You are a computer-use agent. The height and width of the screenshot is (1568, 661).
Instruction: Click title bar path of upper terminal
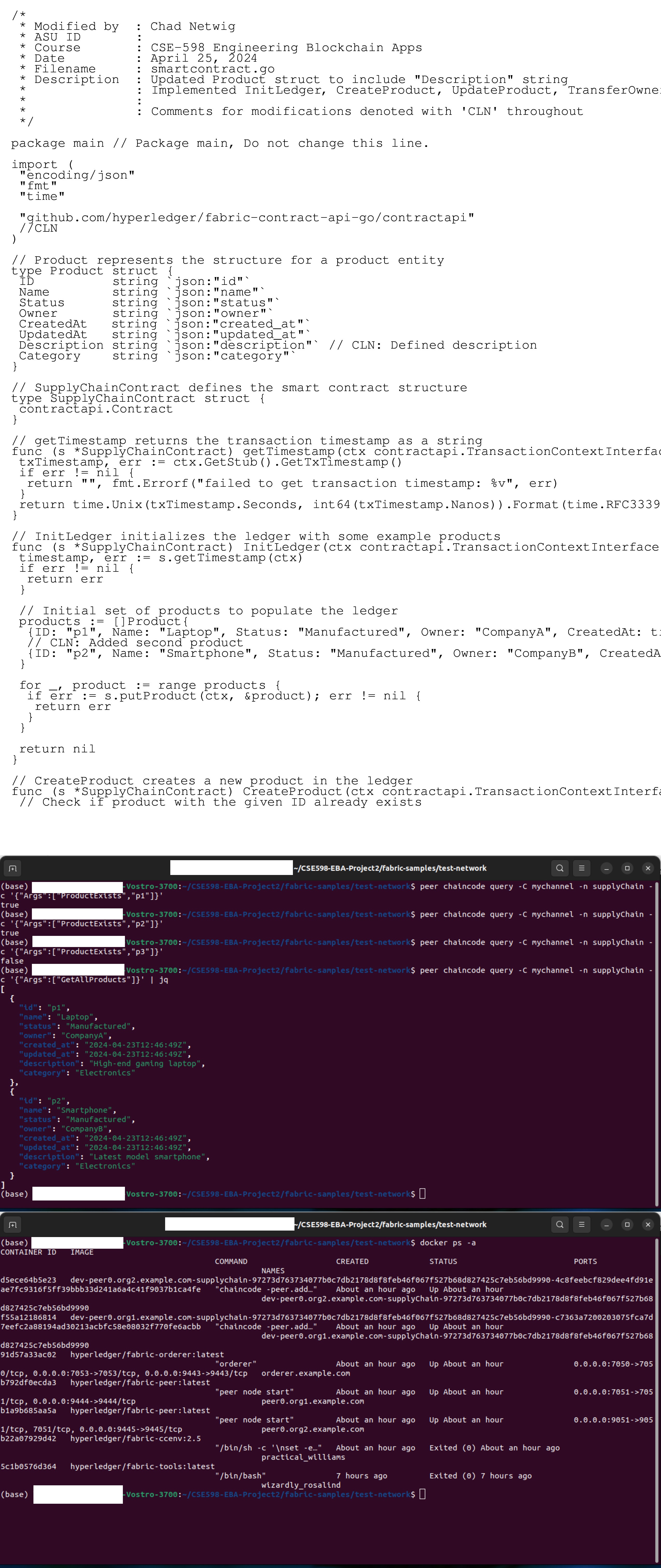(390, 868)
